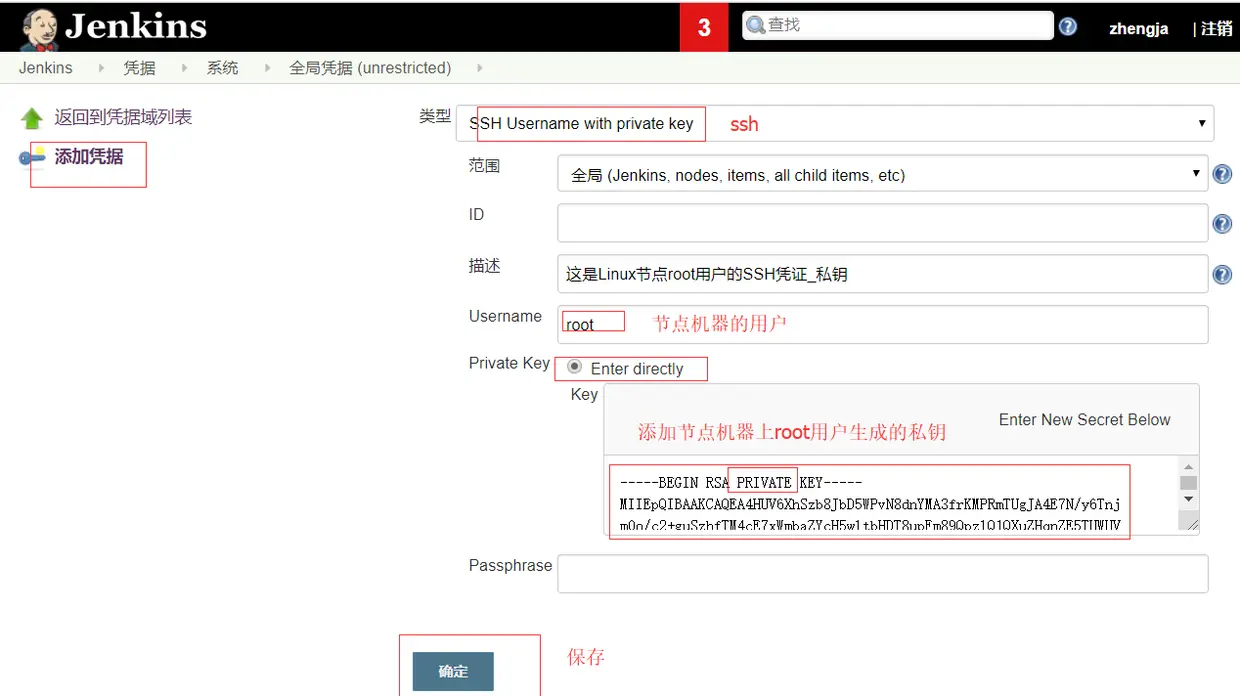Click the 确定 save button
This screenshot has height=696, width=1240.
click(453, 671)
